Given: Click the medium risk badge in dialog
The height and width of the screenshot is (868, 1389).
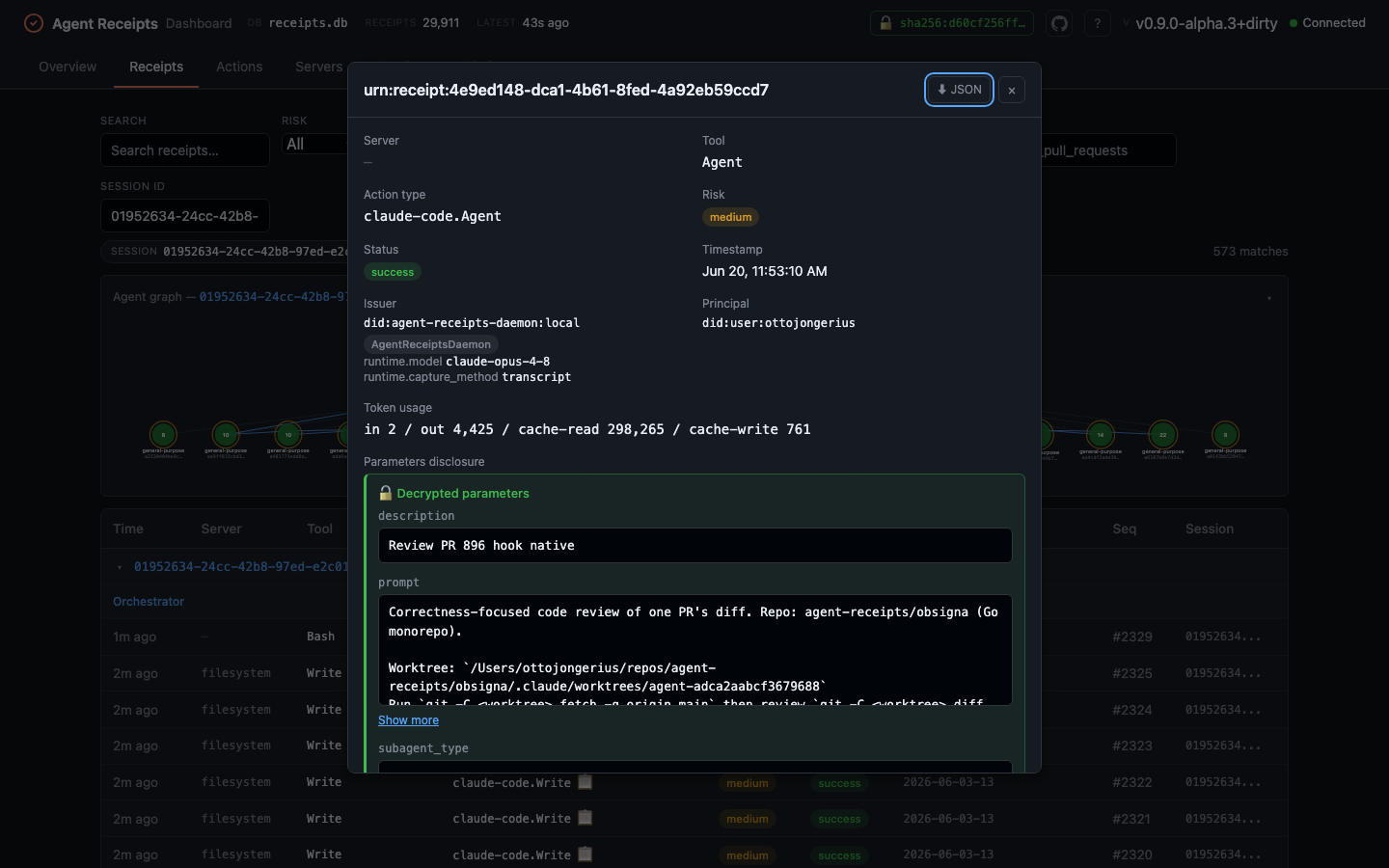Looking at the screenshot, I should pos(730,217).
